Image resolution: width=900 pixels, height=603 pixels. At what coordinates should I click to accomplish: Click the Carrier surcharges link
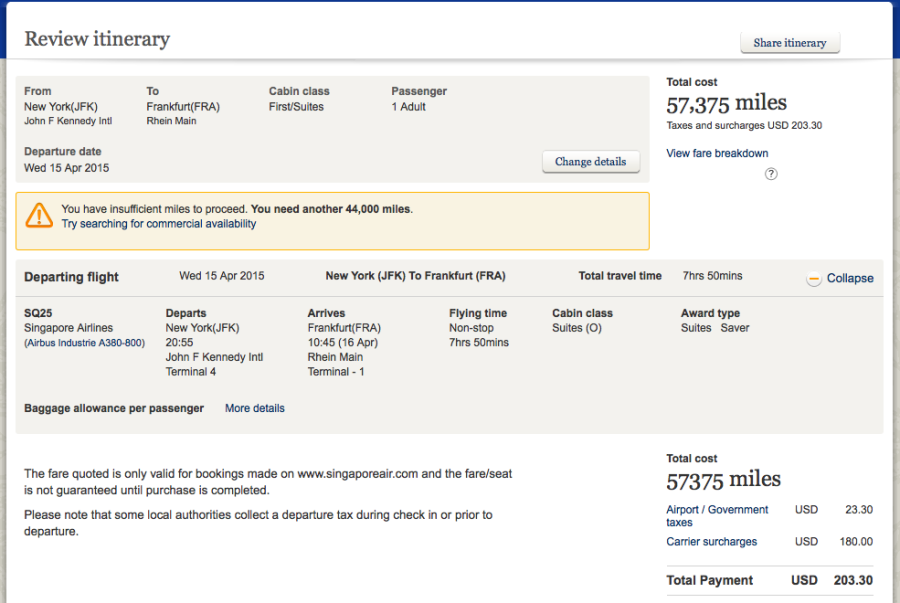click(x=711, y=542)
